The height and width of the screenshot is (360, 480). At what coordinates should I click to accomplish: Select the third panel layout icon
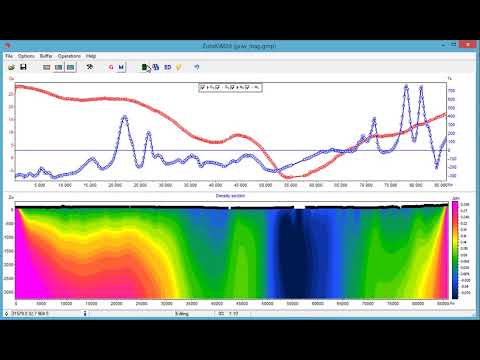click(70, 67)
